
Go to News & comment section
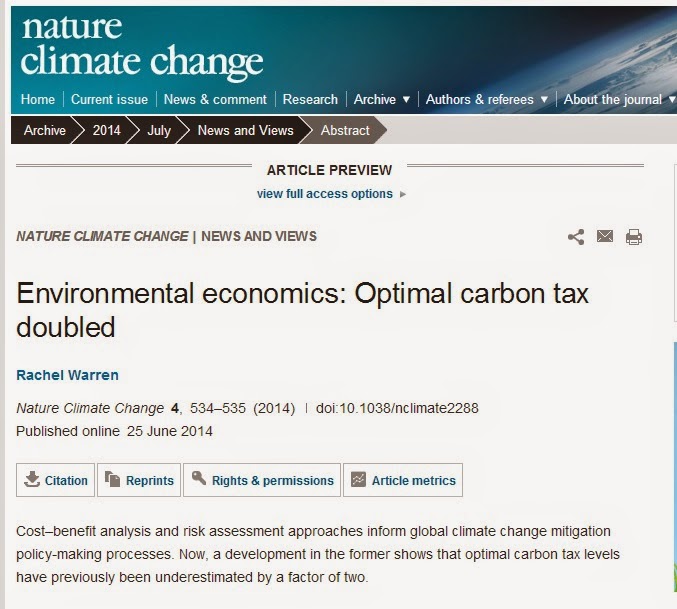click(x=215, y=100)
